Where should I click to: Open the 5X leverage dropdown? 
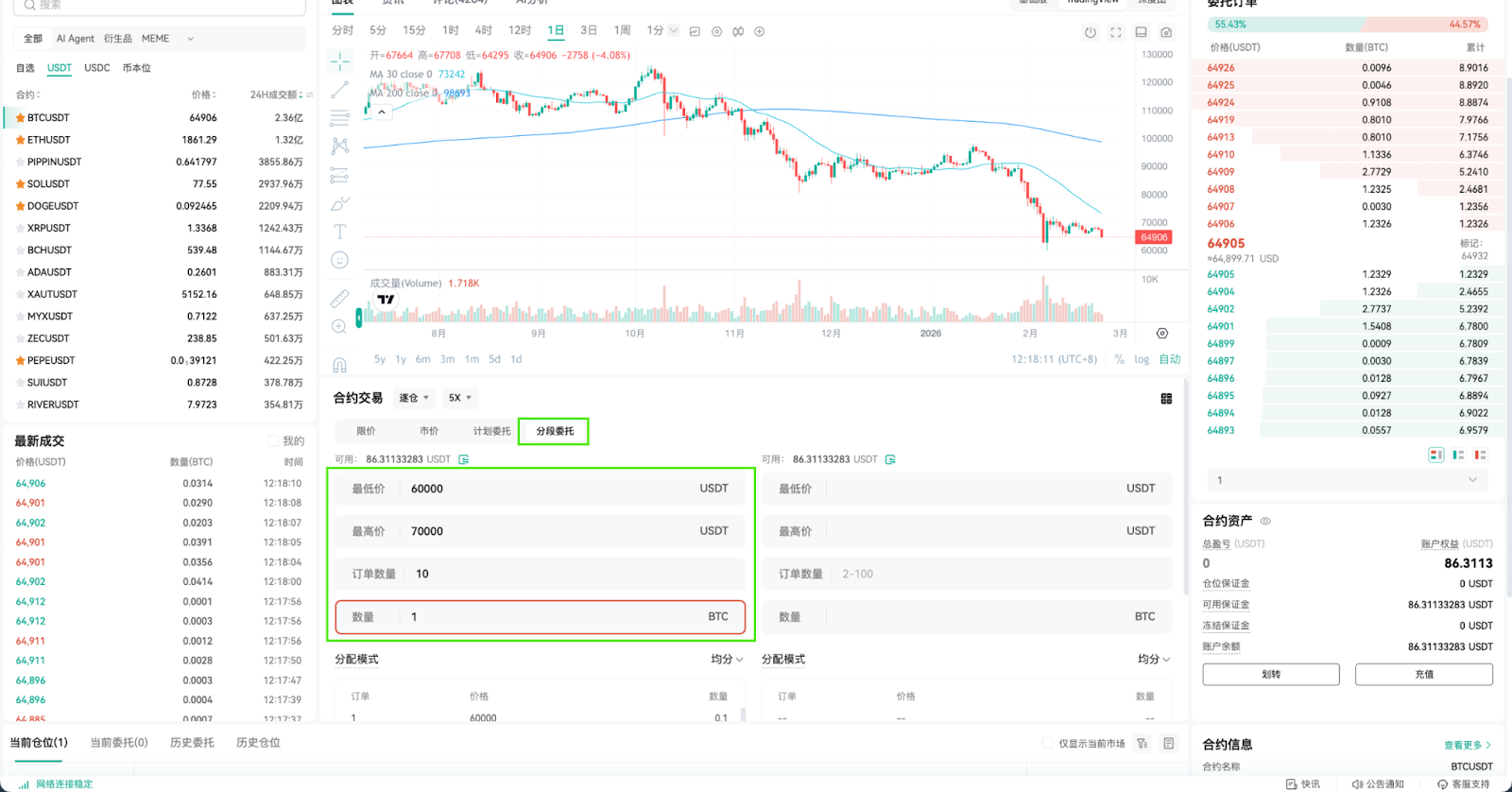point(460,398)
